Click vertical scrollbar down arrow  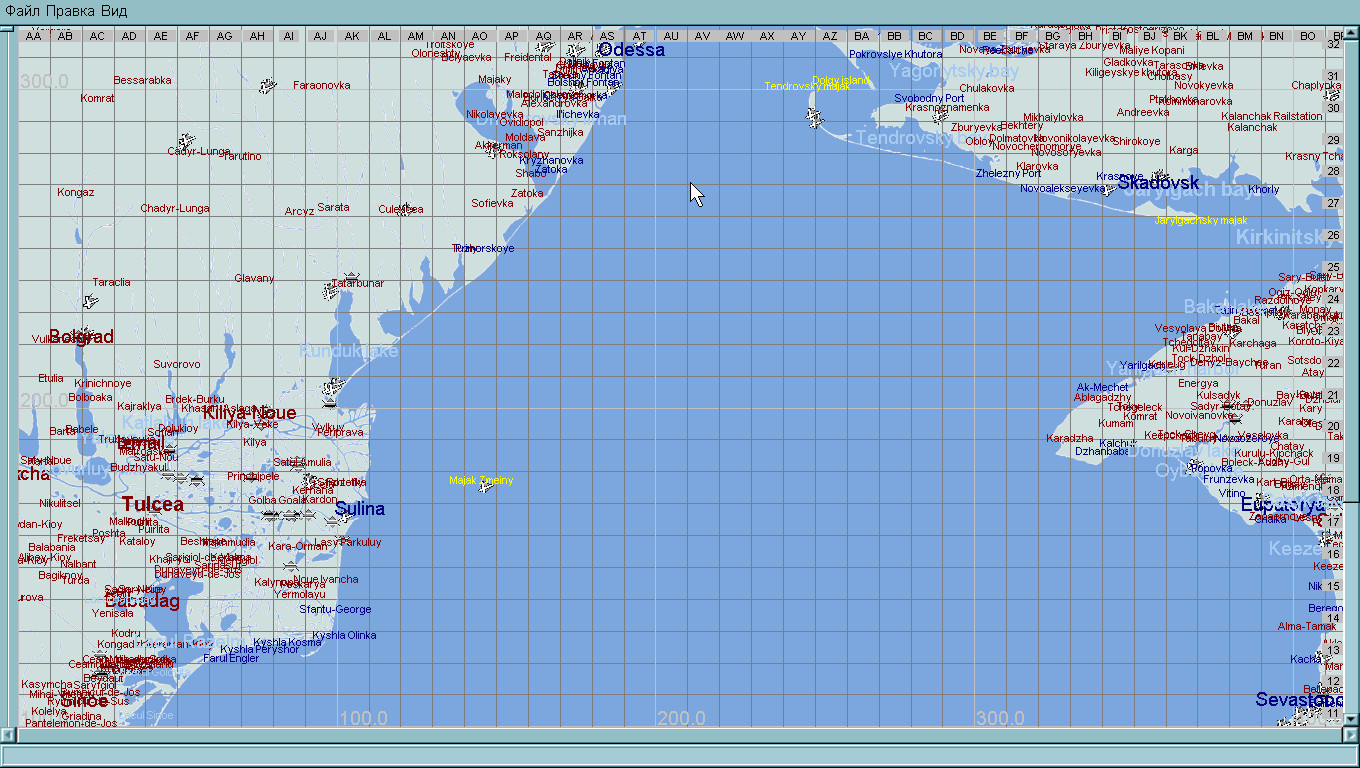[1352, 718]
